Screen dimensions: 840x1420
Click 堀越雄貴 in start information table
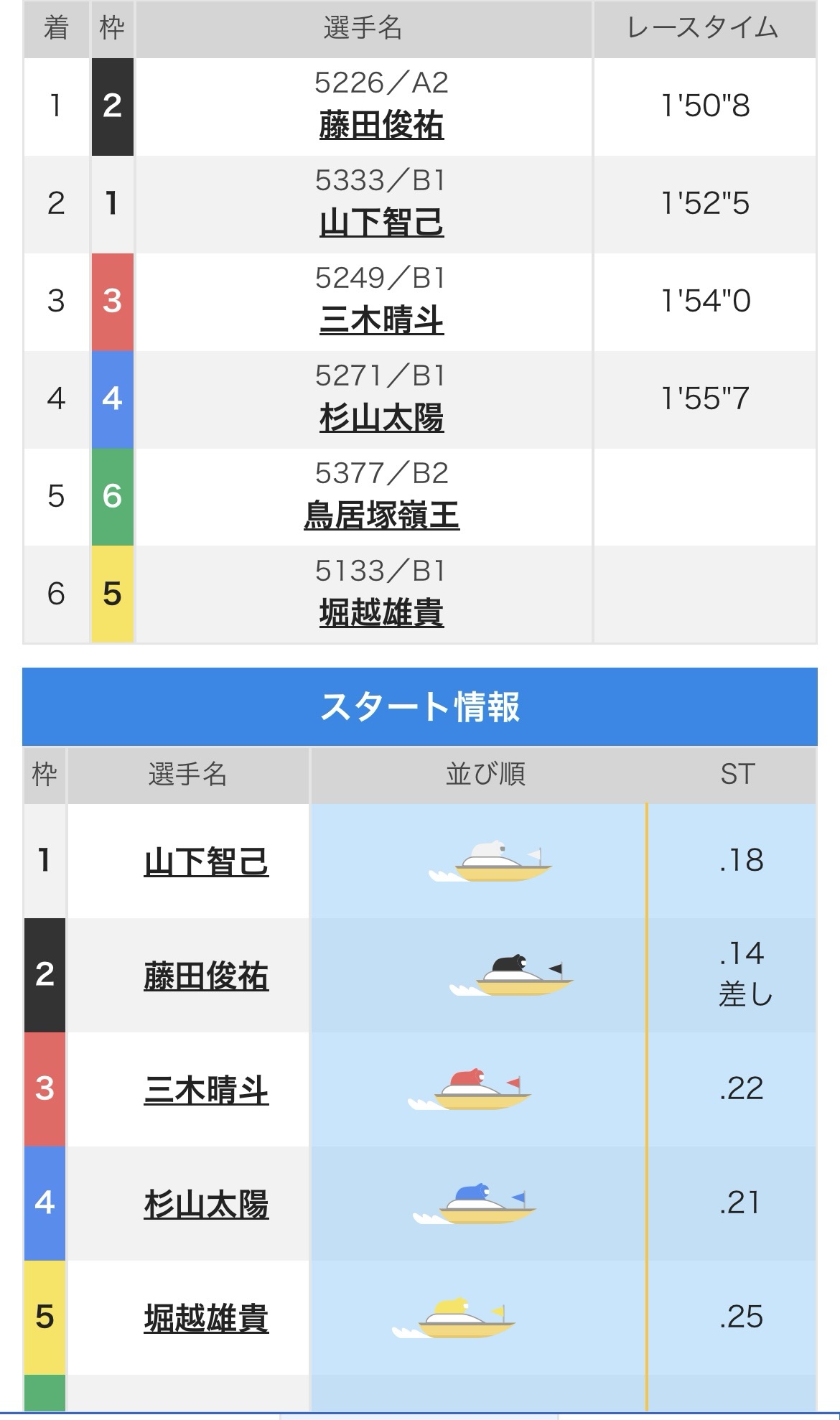coord(206,1319)
